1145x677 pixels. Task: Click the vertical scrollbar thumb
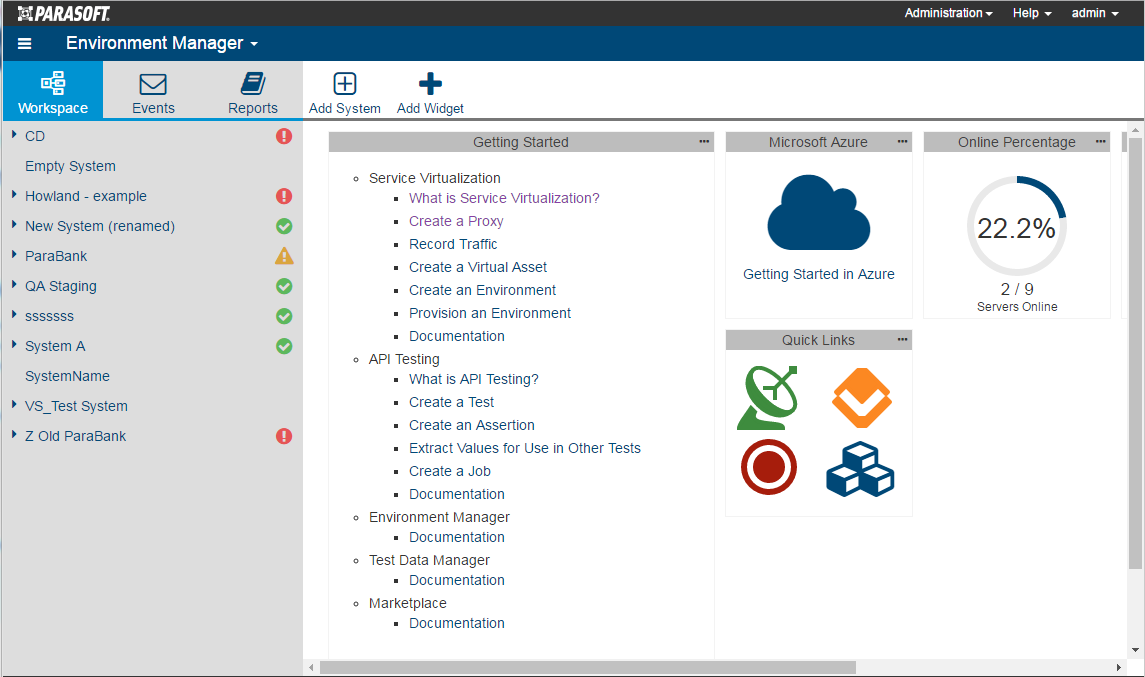(1135, 353)
